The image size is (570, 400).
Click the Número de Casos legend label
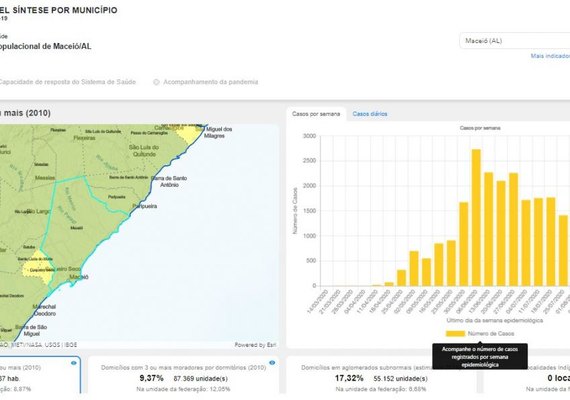491,334
